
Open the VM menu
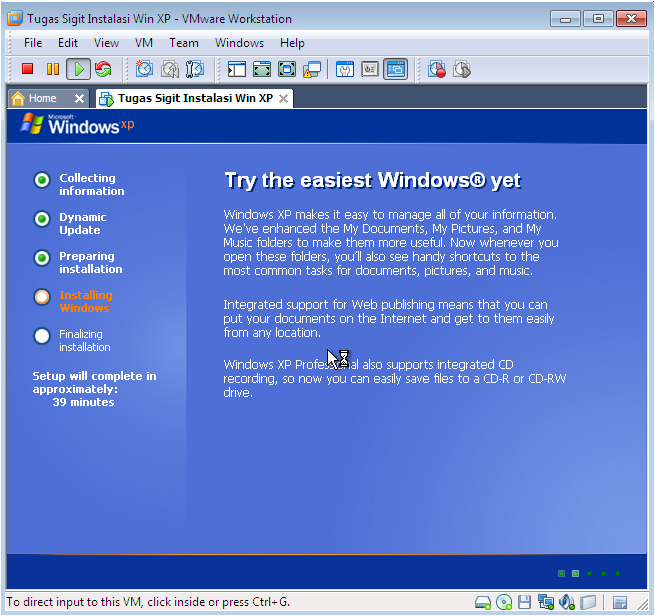[144, 43]
